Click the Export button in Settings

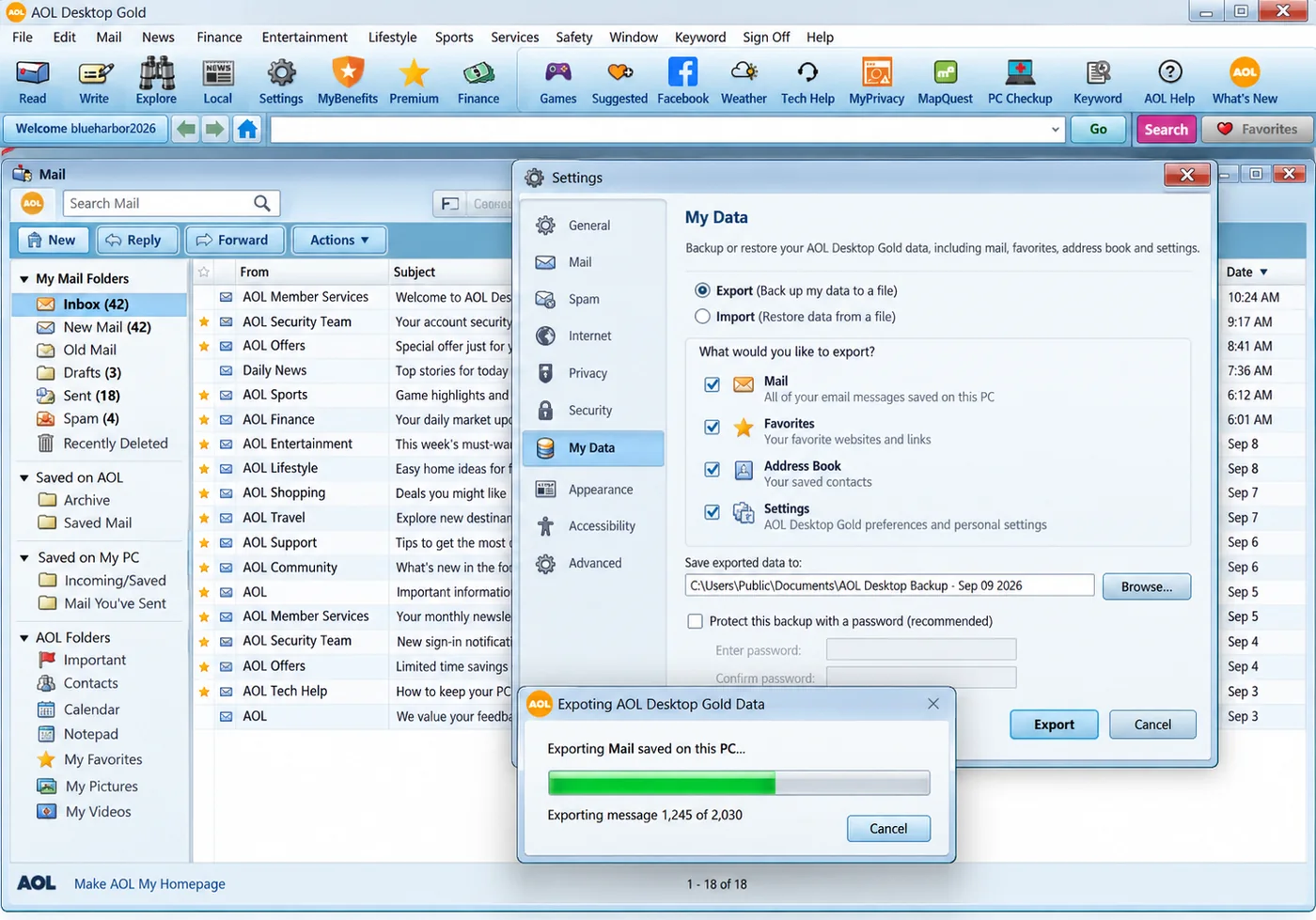tap(1054, 725)
